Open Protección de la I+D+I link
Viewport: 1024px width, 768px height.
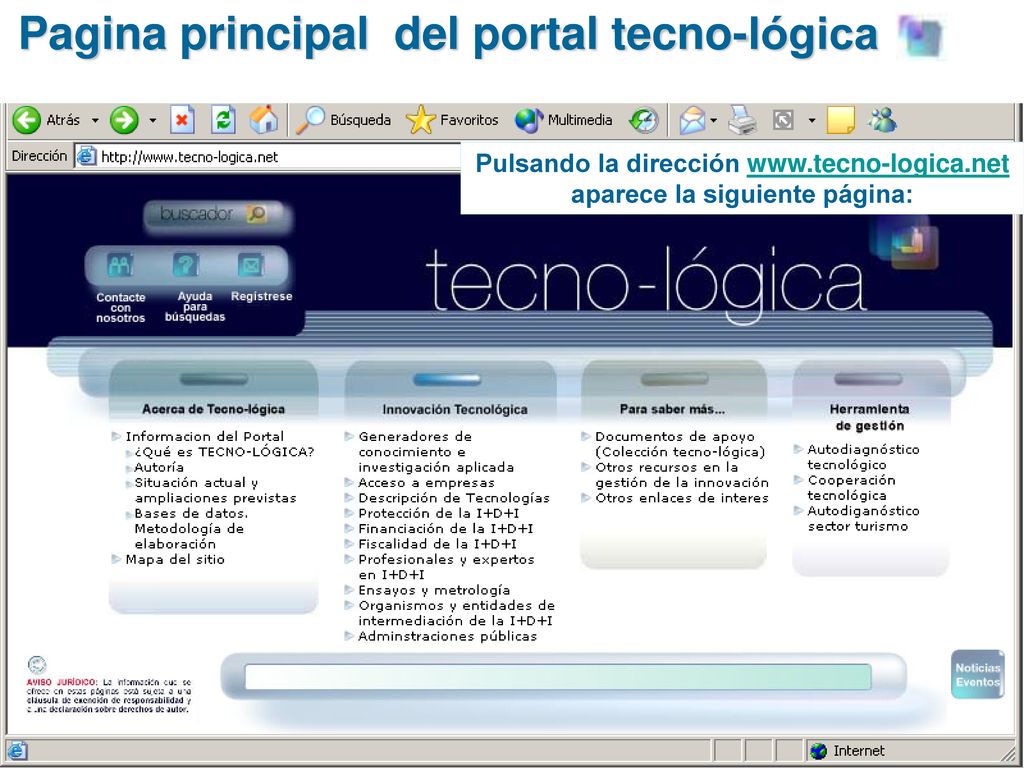click(x=439, y=513)
